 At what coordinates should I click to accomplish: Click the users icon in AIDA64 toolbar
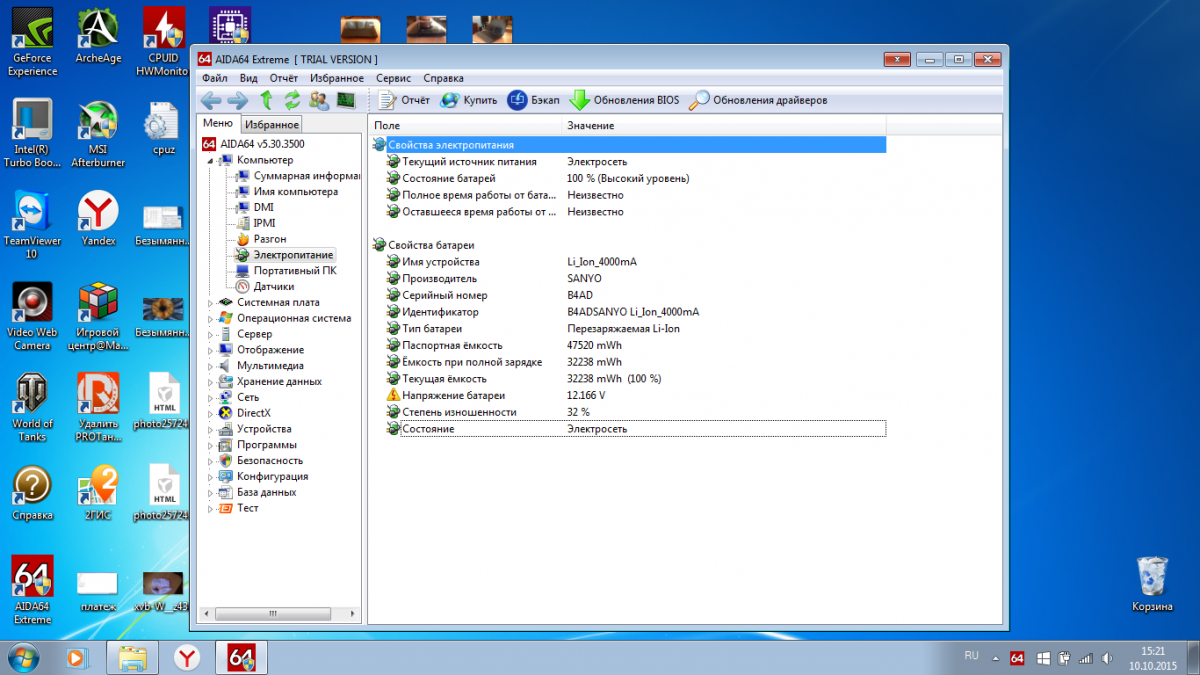click(x=320, y=100)
